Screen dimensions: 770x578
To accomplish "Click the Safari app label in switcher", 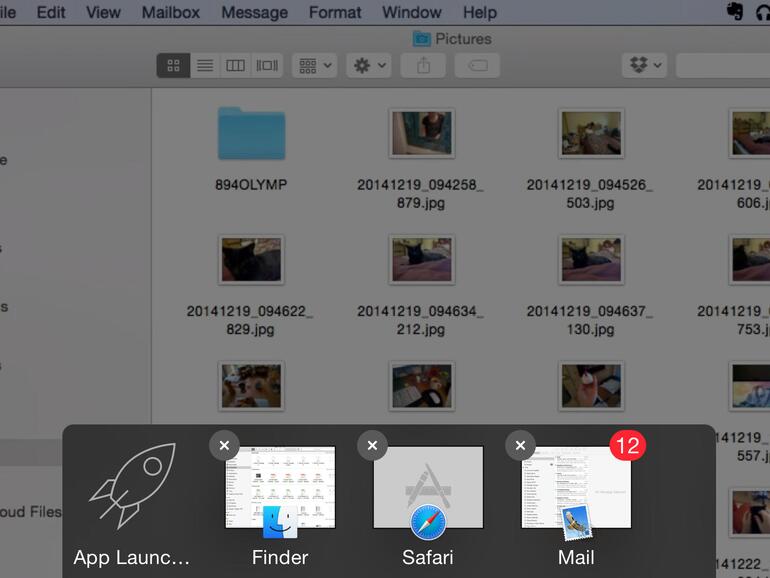I will point(428,557).
